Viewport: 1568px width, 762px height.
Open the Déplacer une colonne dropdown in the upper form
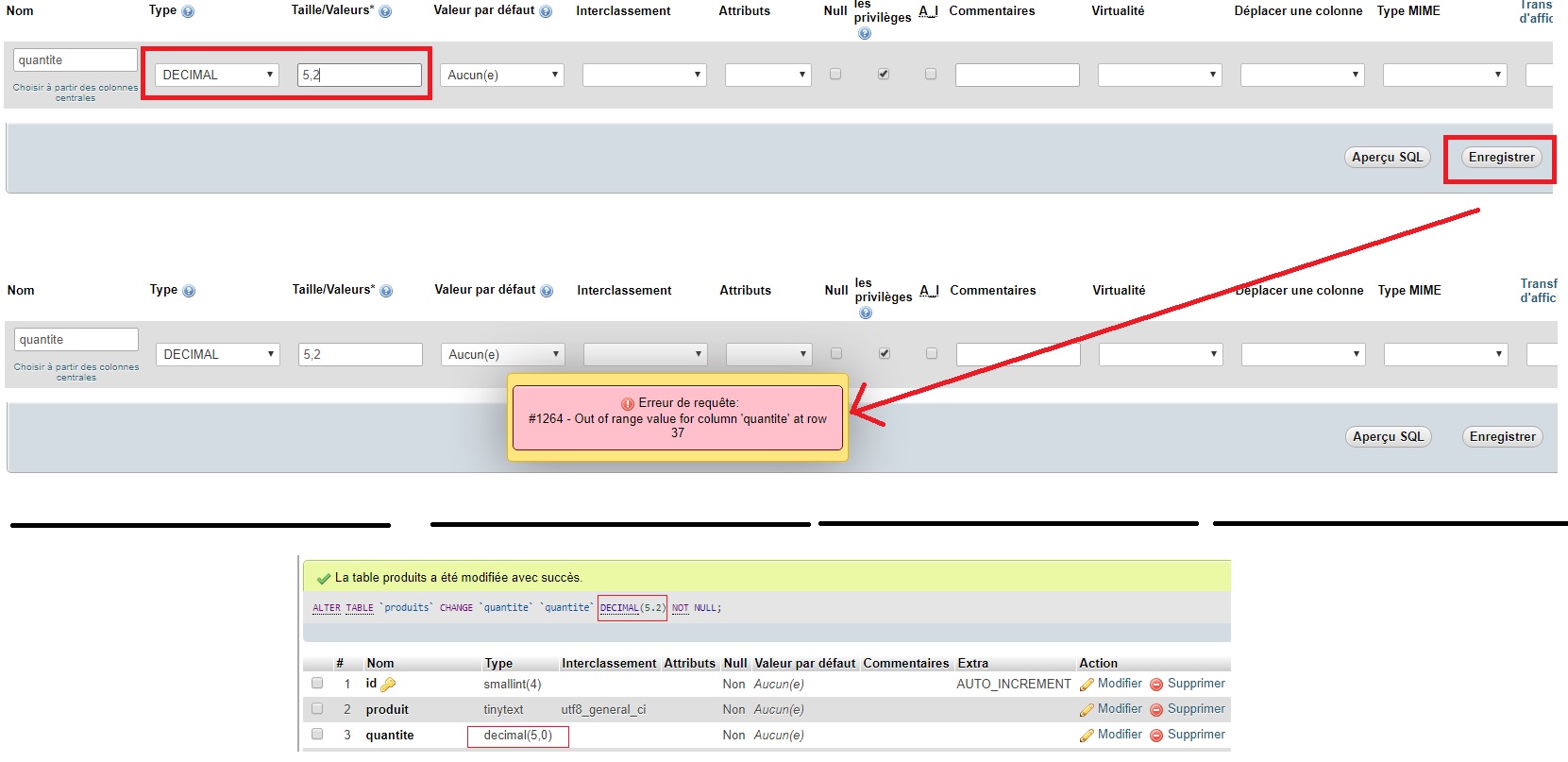point(1303,75)
